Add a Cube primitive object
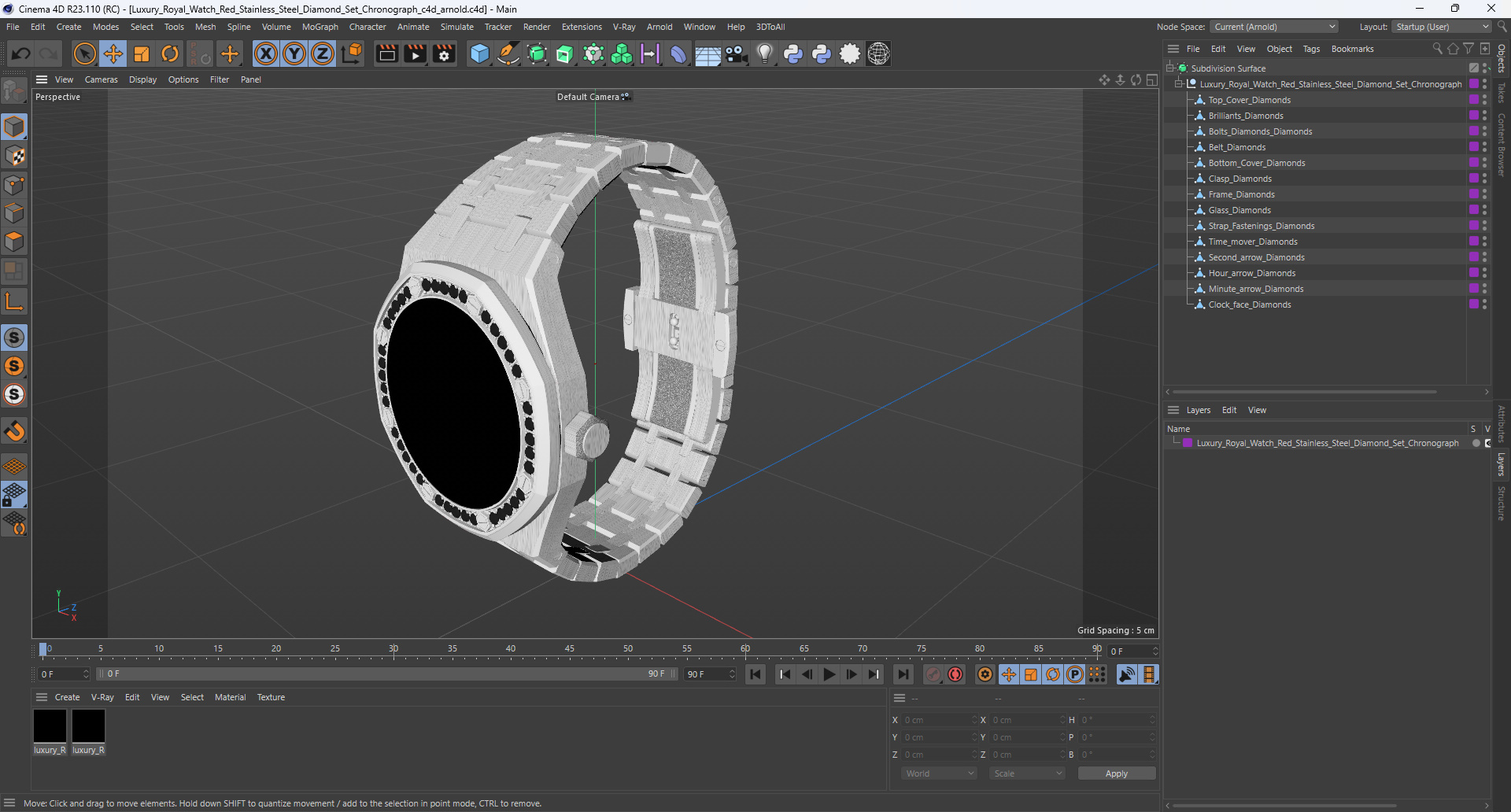 (479, 54)
